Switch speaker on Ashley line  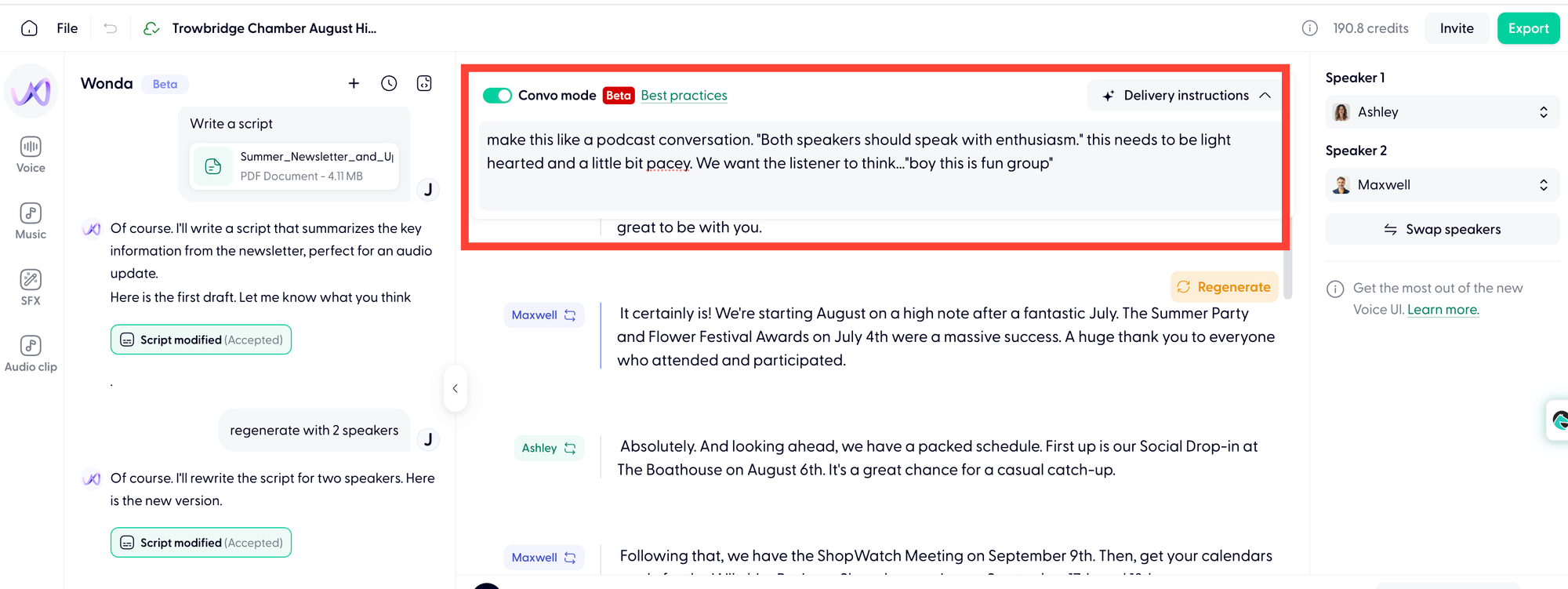click(x=570, y=449)
